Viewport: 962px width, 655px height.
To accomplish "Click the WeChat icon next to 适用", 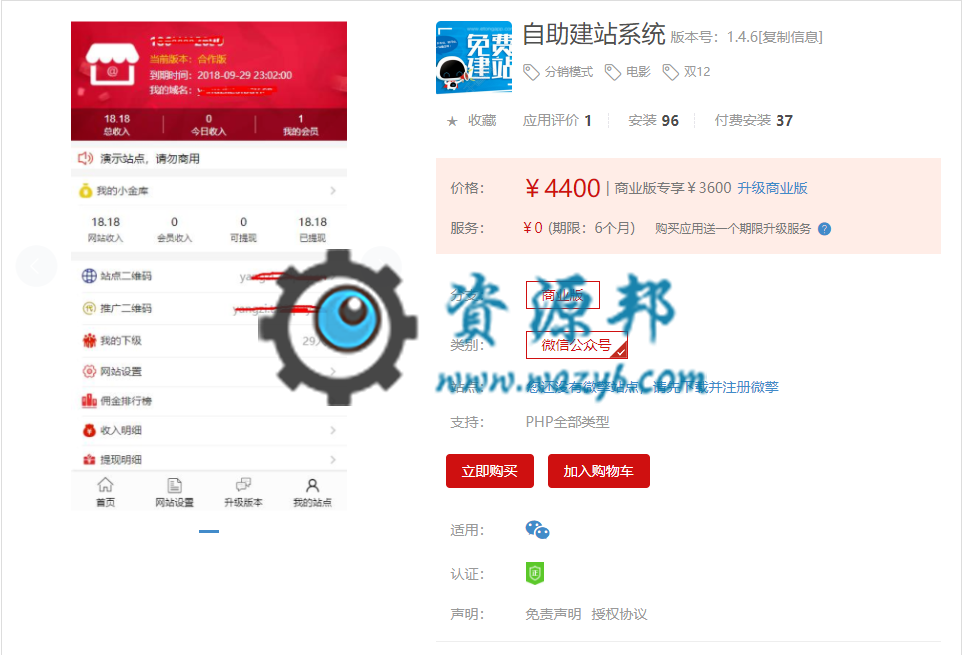I will pyautogui.click(x=537, y=530).
